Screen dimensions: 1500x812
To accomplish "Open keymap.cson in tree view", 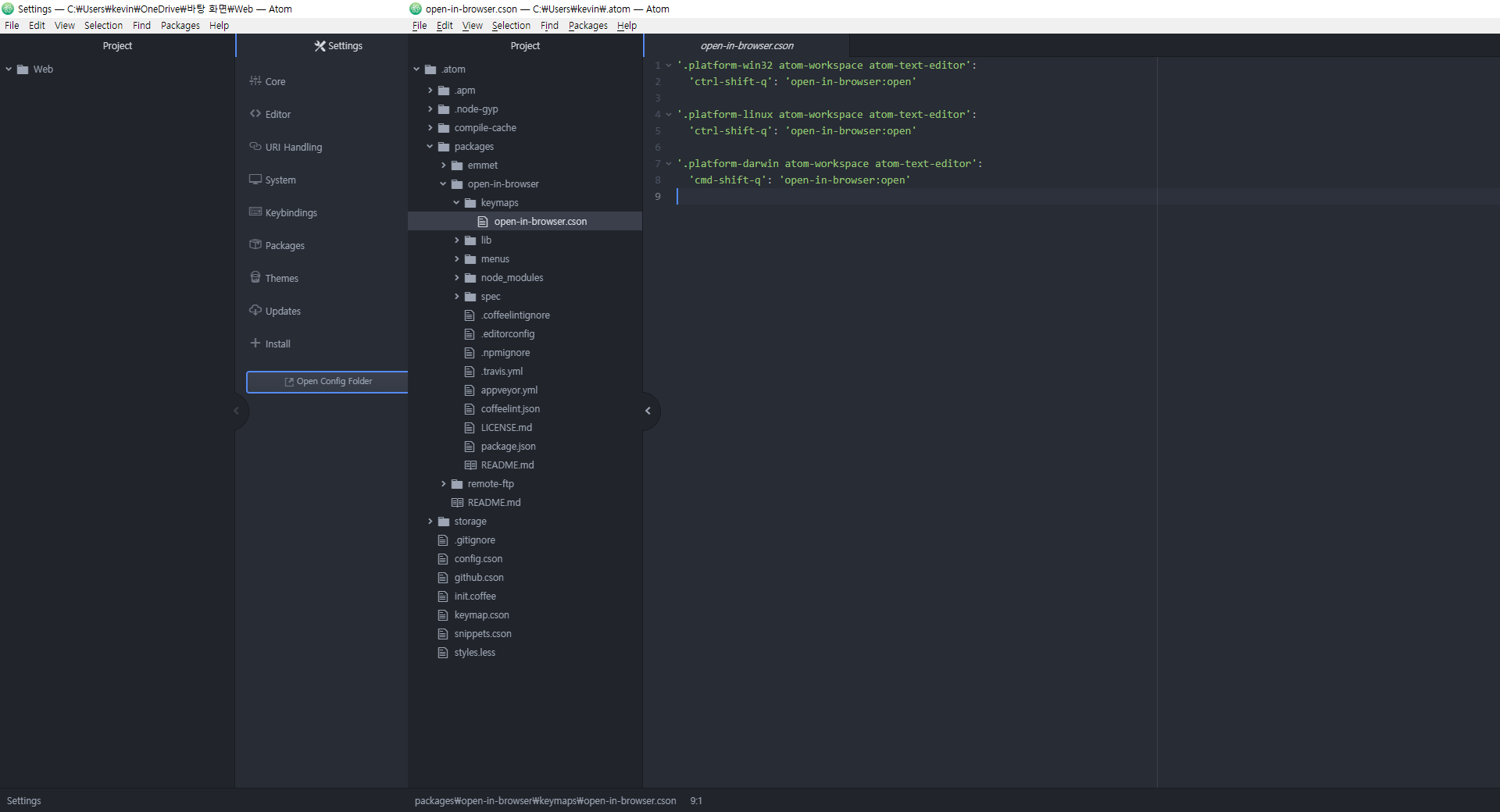I will 481,615.
